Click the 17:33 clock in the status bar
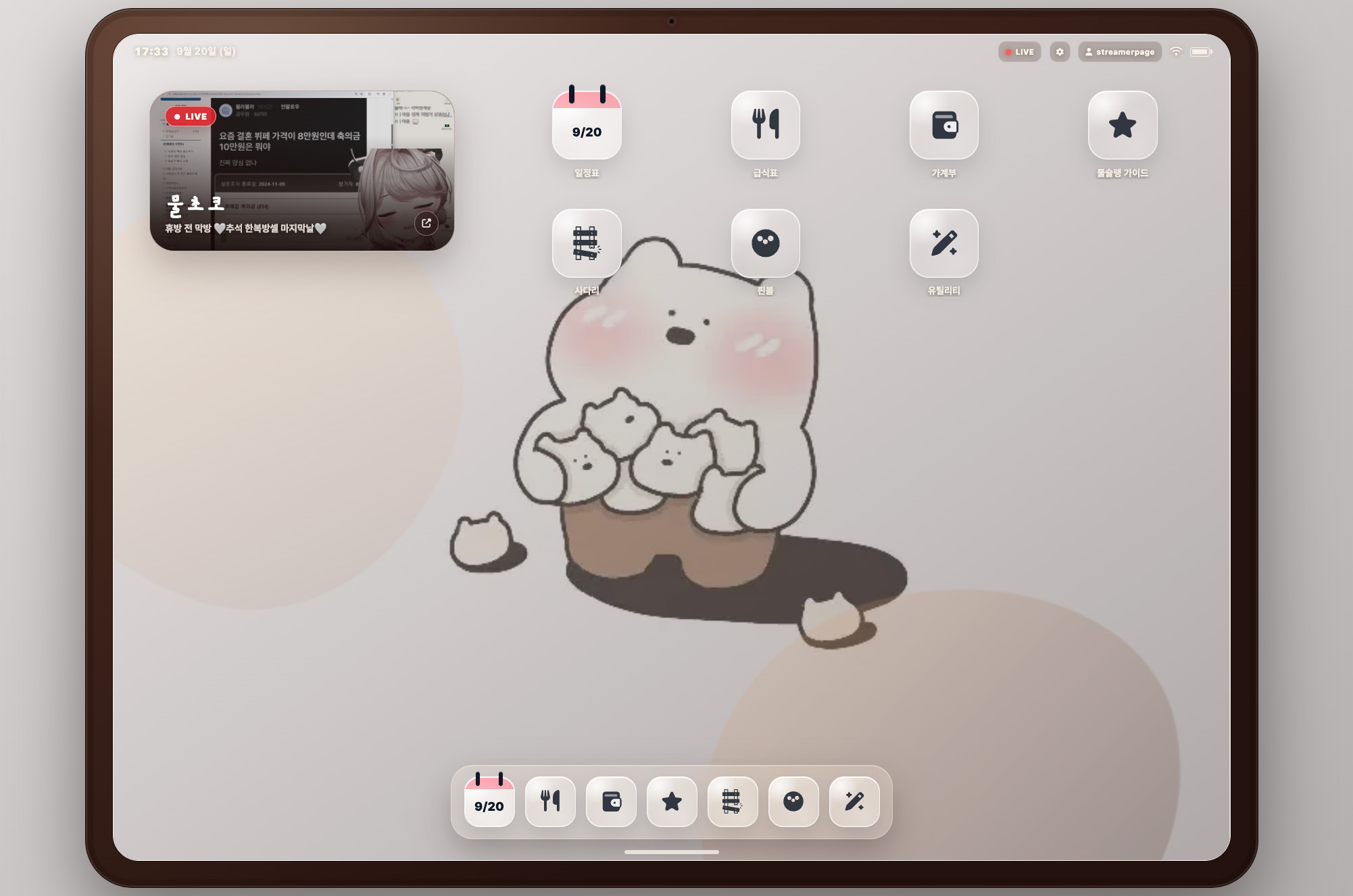This screenshot has width=1353, height=896. click(x=151, y=51)
